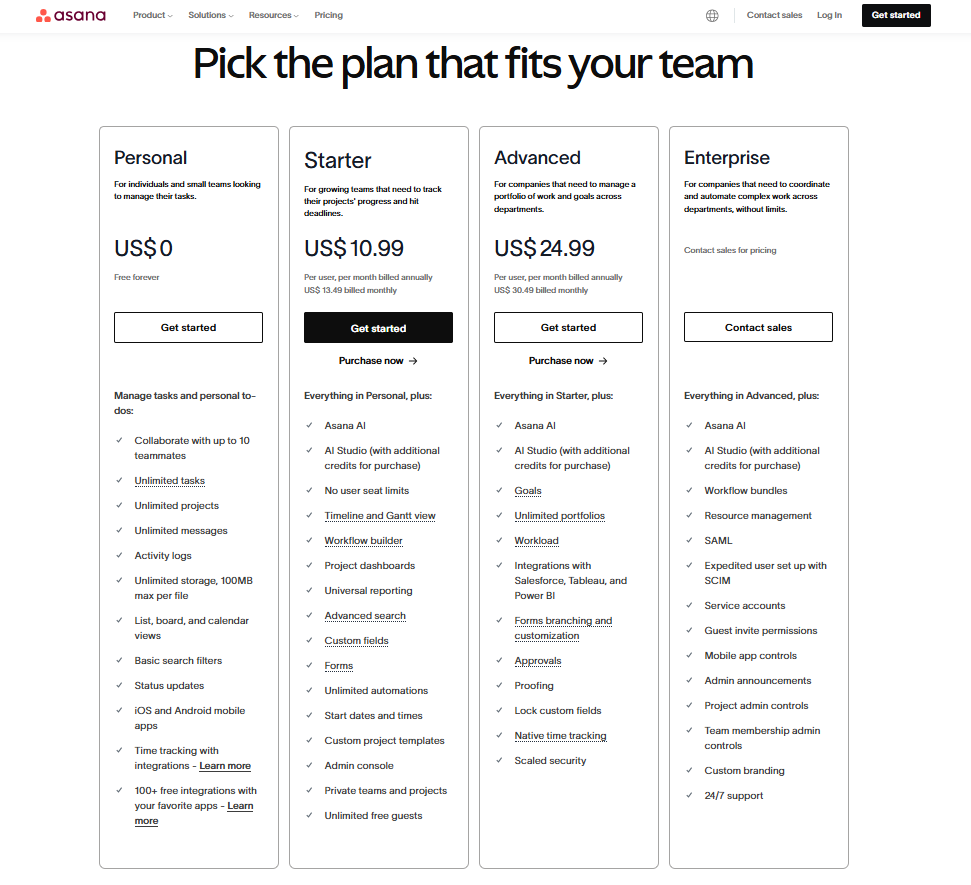Open the Solutions dropdown menu
Image resolution: width=971 pixels, height=885 pixels.
[x=210, y=15]
